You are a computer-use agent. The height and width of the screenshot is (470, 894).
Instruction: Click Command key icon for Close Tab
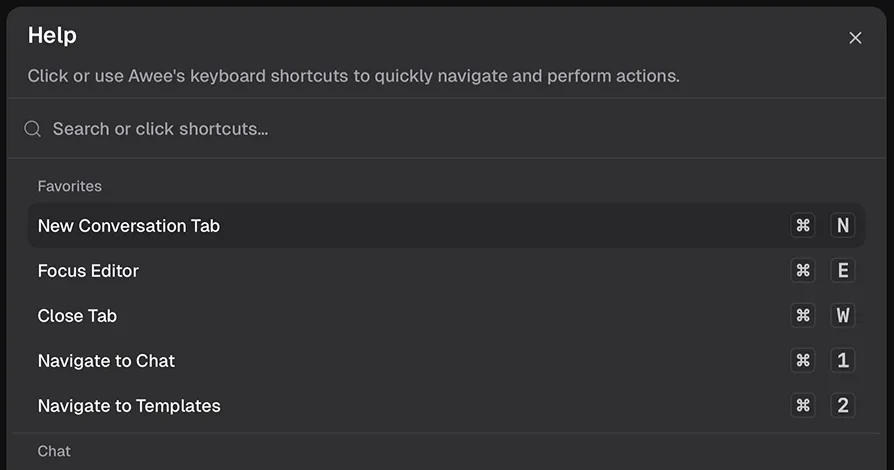point(803,316)
